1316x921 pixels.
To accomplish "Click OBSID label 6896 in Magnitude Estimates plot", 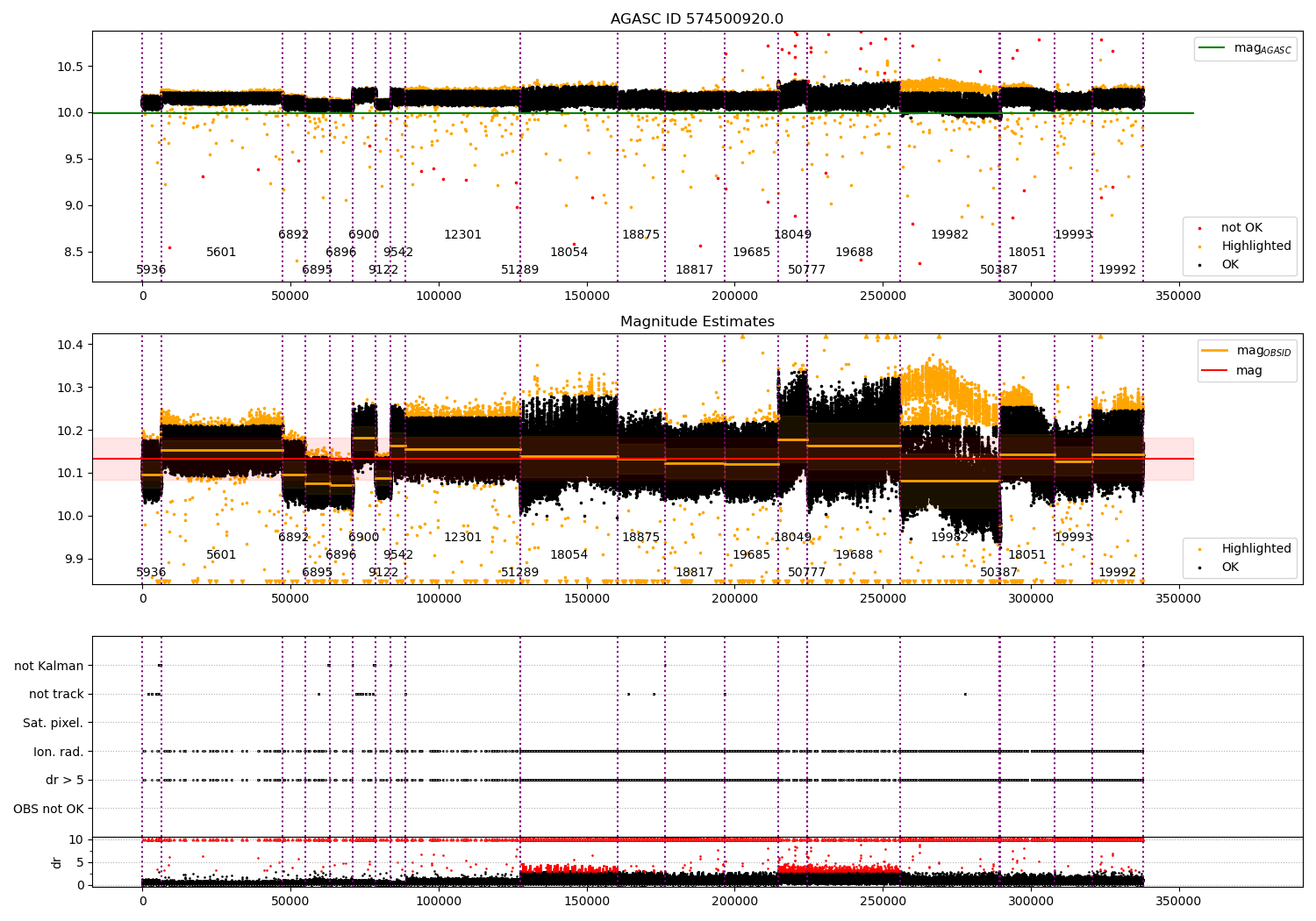I will [x=341, y=555].
